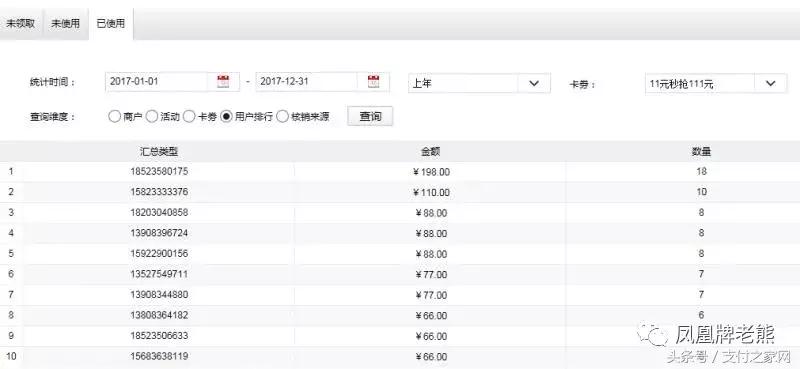The width and height of the screenshot is (800, 369).
Task: Select the phone number 15823333376
Action: pyautogui.click(x=159, y=192)
